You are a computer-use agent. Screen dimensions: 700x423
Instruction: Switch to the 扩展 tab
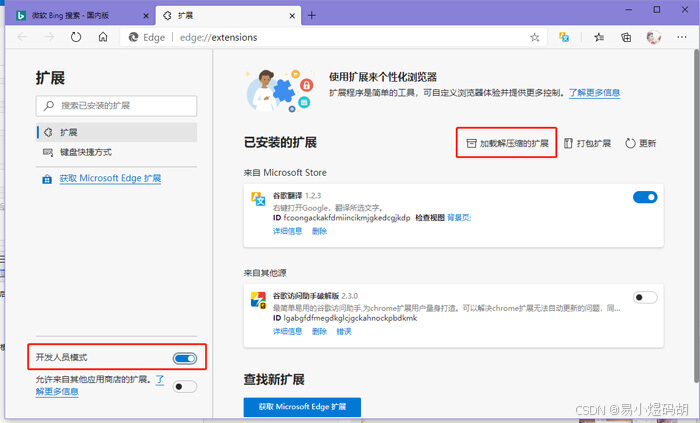pos(228,16)
